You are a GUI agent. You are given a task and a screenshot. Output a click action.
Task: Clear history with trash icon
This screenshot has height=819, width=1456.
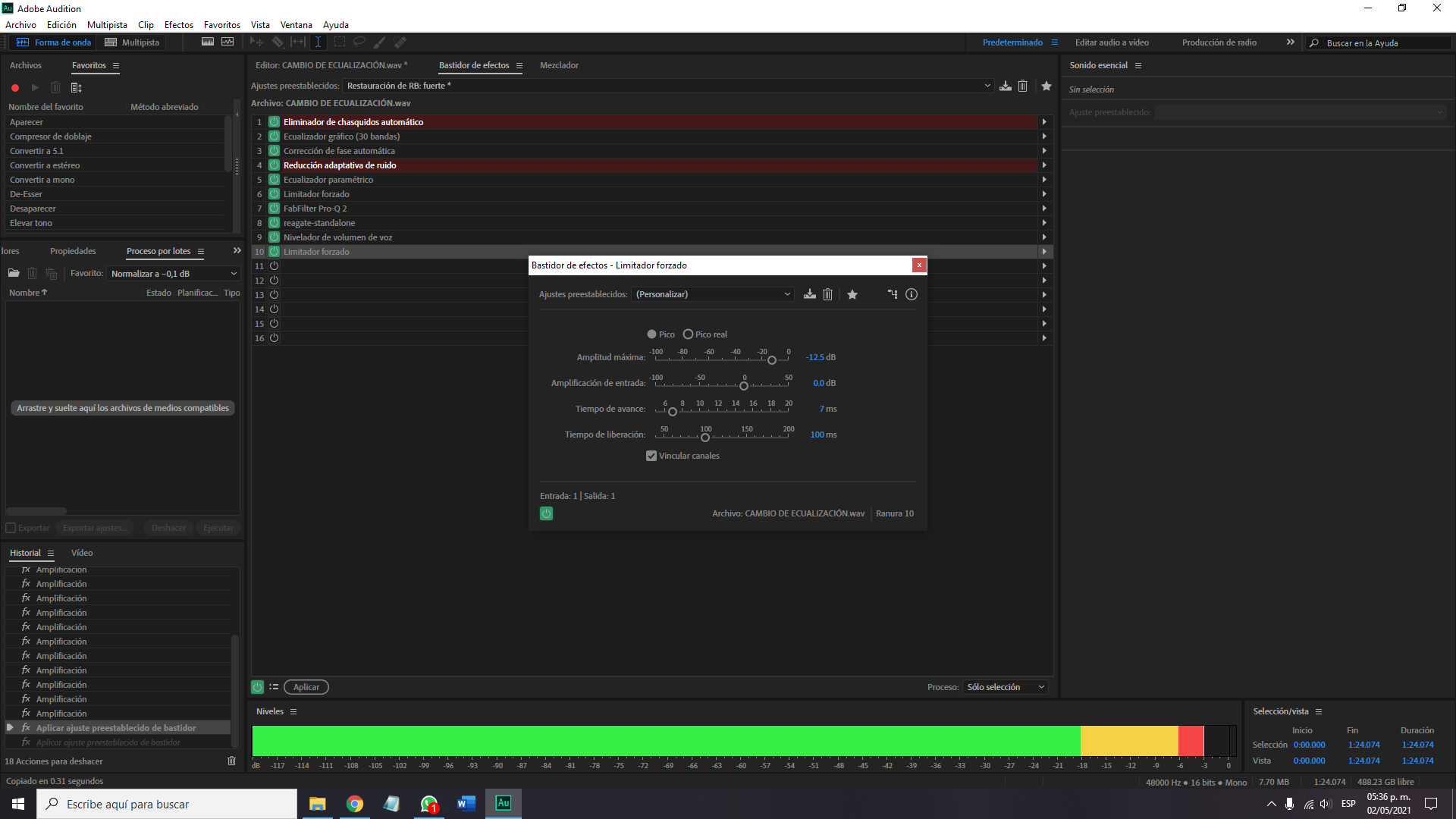[232, 761]
